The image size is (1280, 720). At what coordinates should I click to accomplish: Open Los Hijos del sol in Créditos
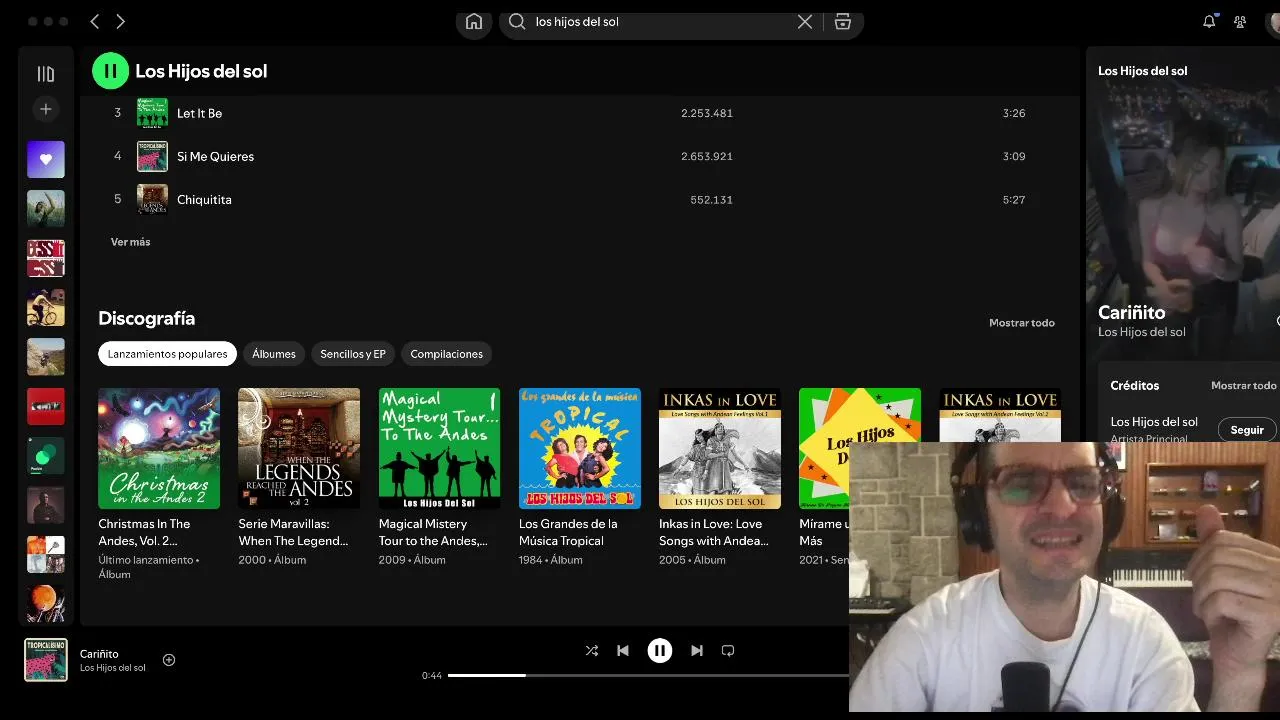click(1154, 422)
